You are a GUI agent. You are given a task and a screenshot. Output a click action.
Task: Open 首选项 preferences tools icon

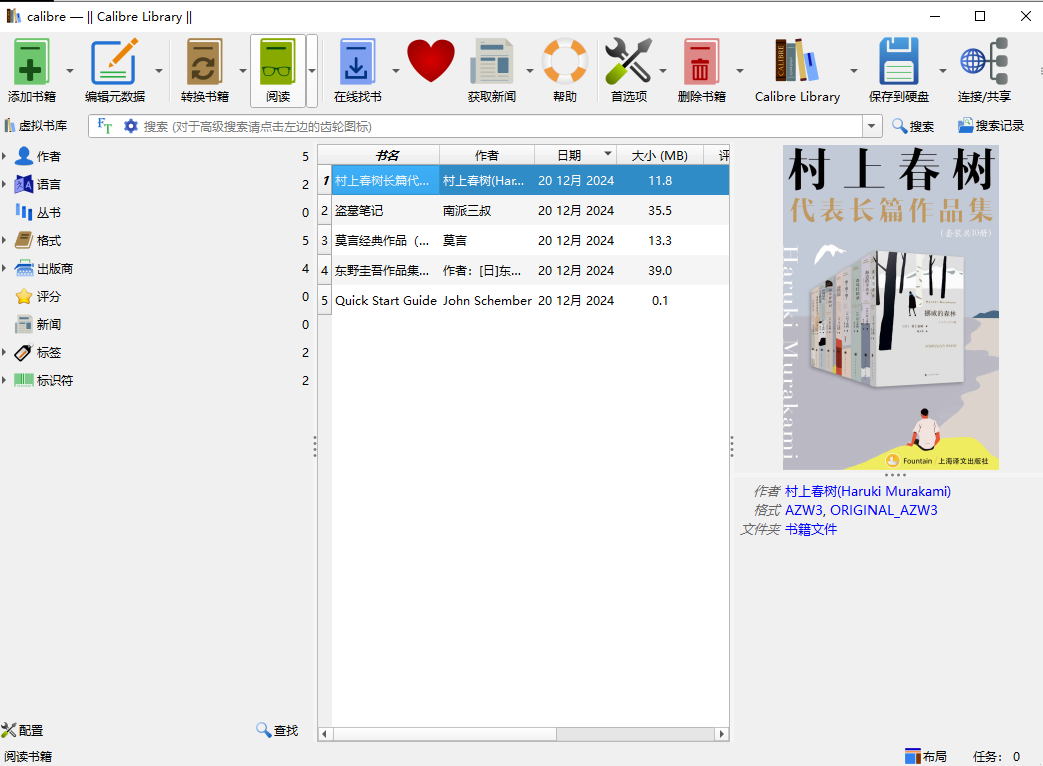coord(628,63)
